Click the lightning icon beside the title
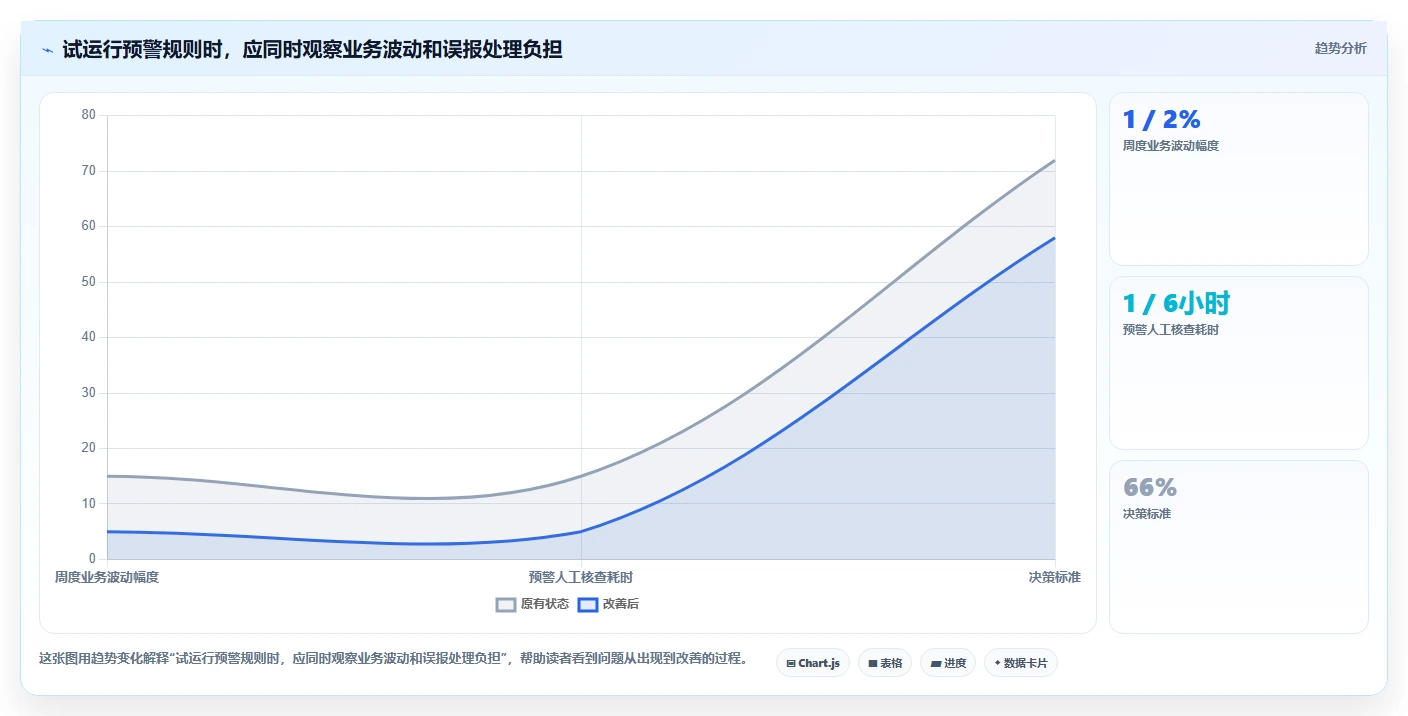Image resolution: width=1408 pixels, height=716 pixels. point(47,49)
